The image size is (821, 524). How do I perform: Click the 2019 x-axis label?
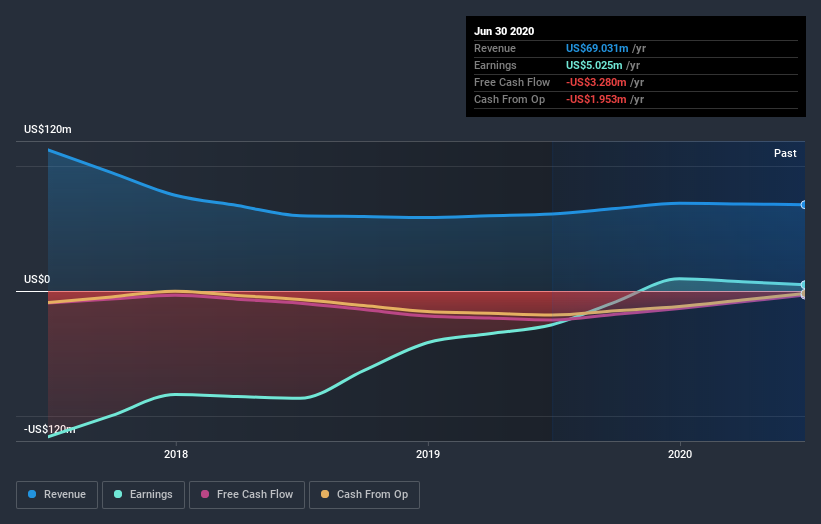click(428, 454)
